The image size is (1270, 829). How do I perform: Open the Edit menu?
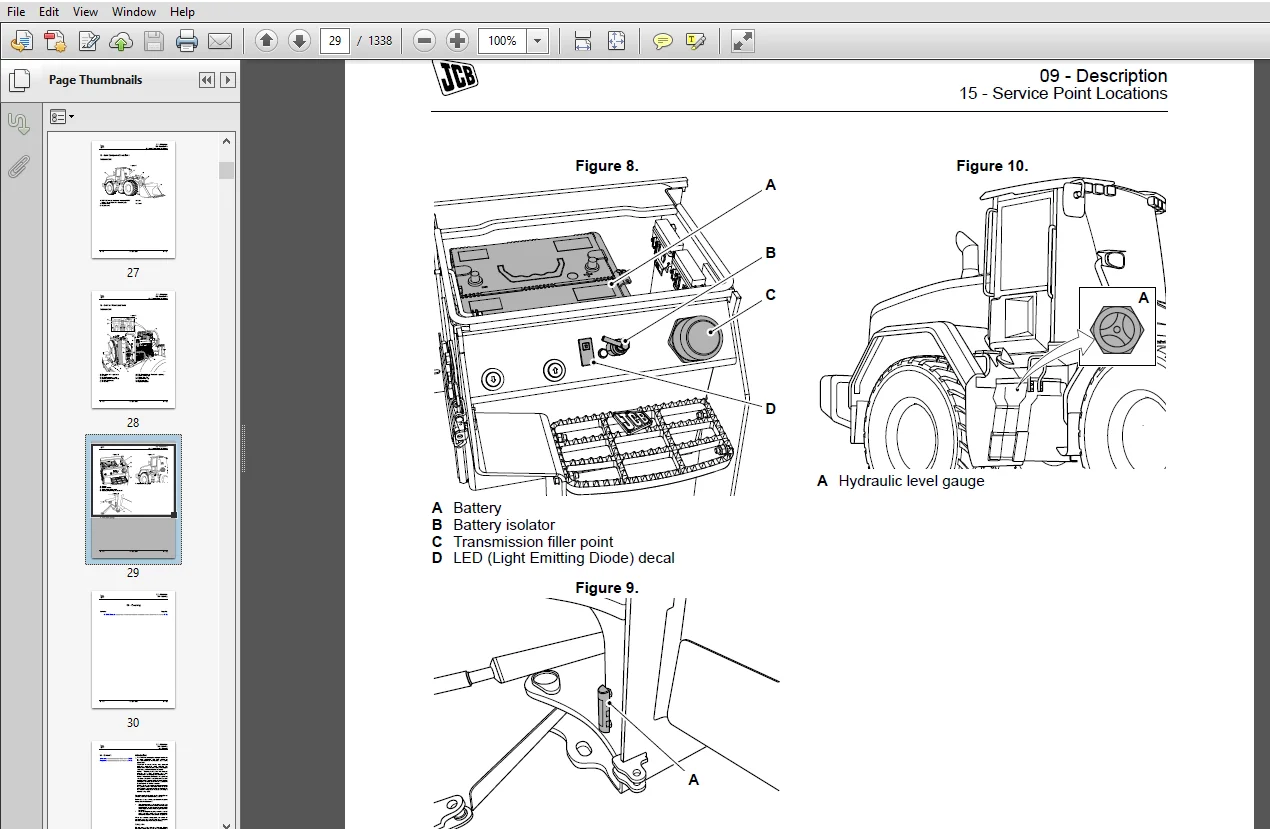point(49,12)
